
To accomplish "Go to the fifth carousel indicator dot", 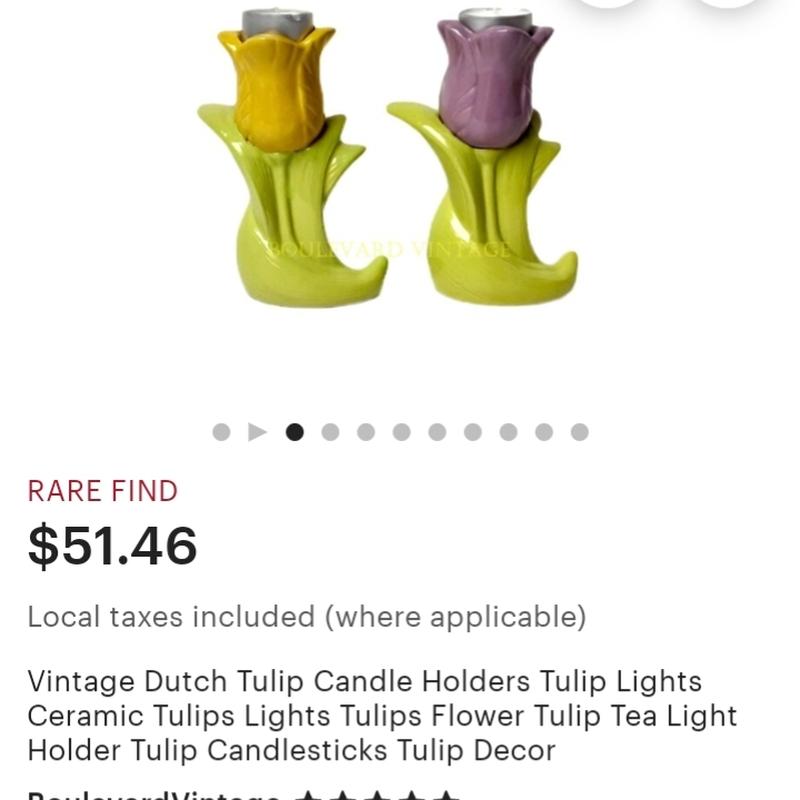I will pos(366,432).
